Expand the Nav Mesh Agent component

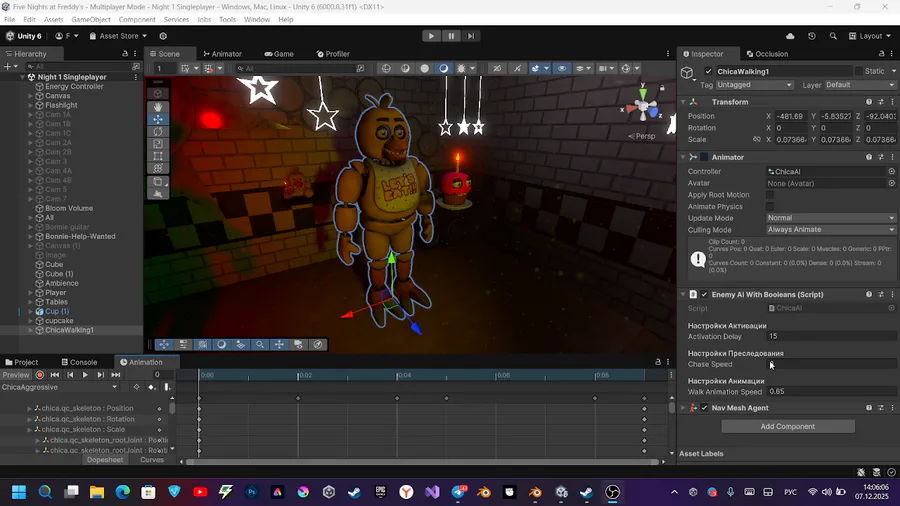tap(683, 408)
